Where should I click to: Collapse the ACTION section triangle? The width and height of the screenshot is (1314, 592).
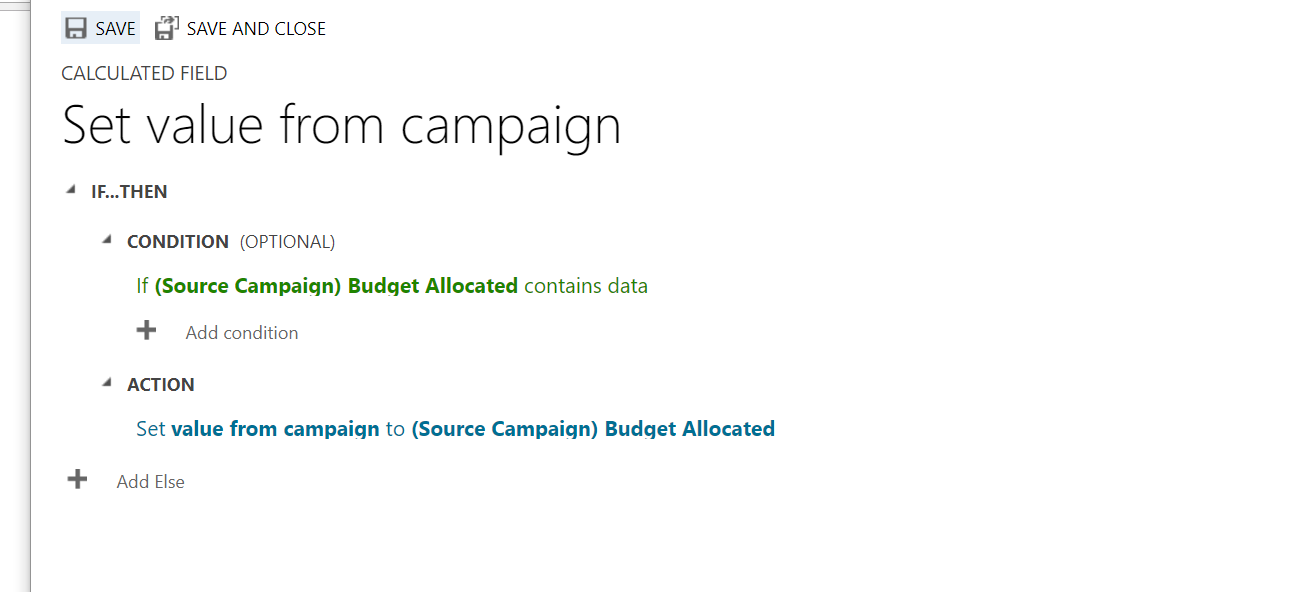pyautogui.click(x=106, y=383)
